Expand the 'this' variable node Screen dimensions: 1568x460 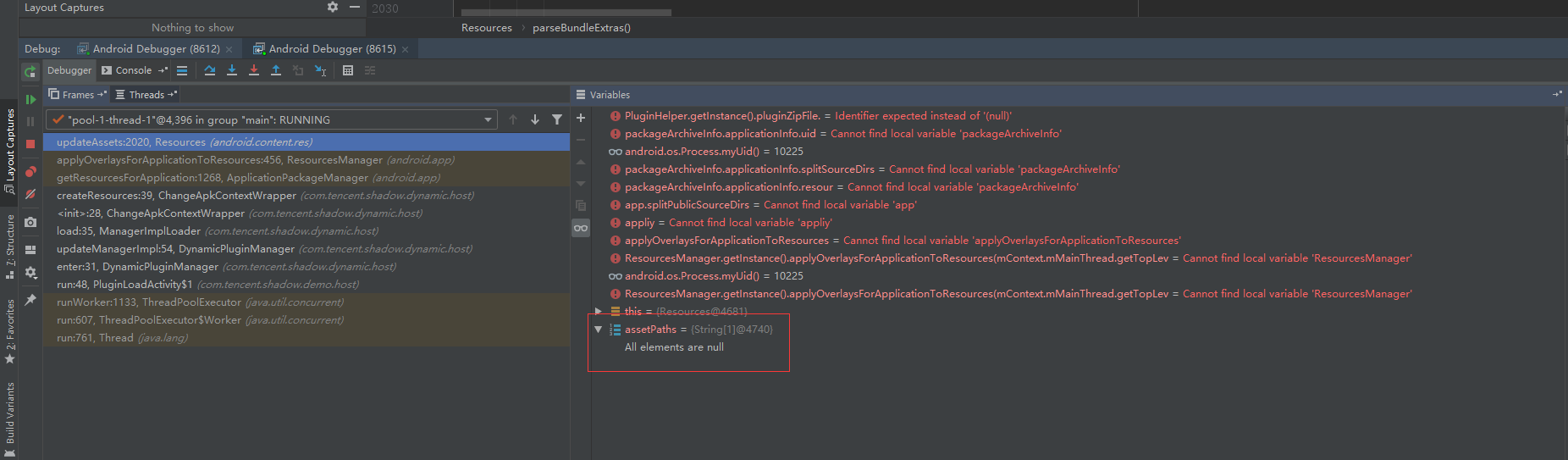(x=599, y=312)
